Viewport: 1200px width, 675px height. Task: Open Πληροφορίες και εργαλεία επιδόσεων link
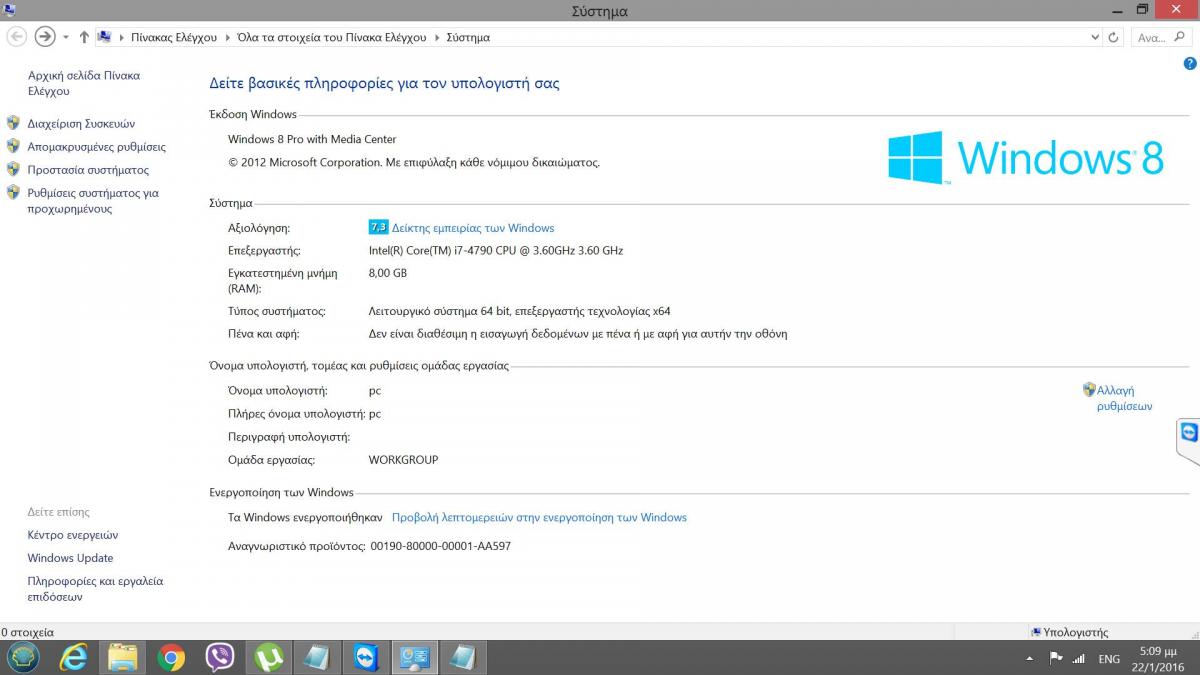pyautogui.click(x=95, y=589)
